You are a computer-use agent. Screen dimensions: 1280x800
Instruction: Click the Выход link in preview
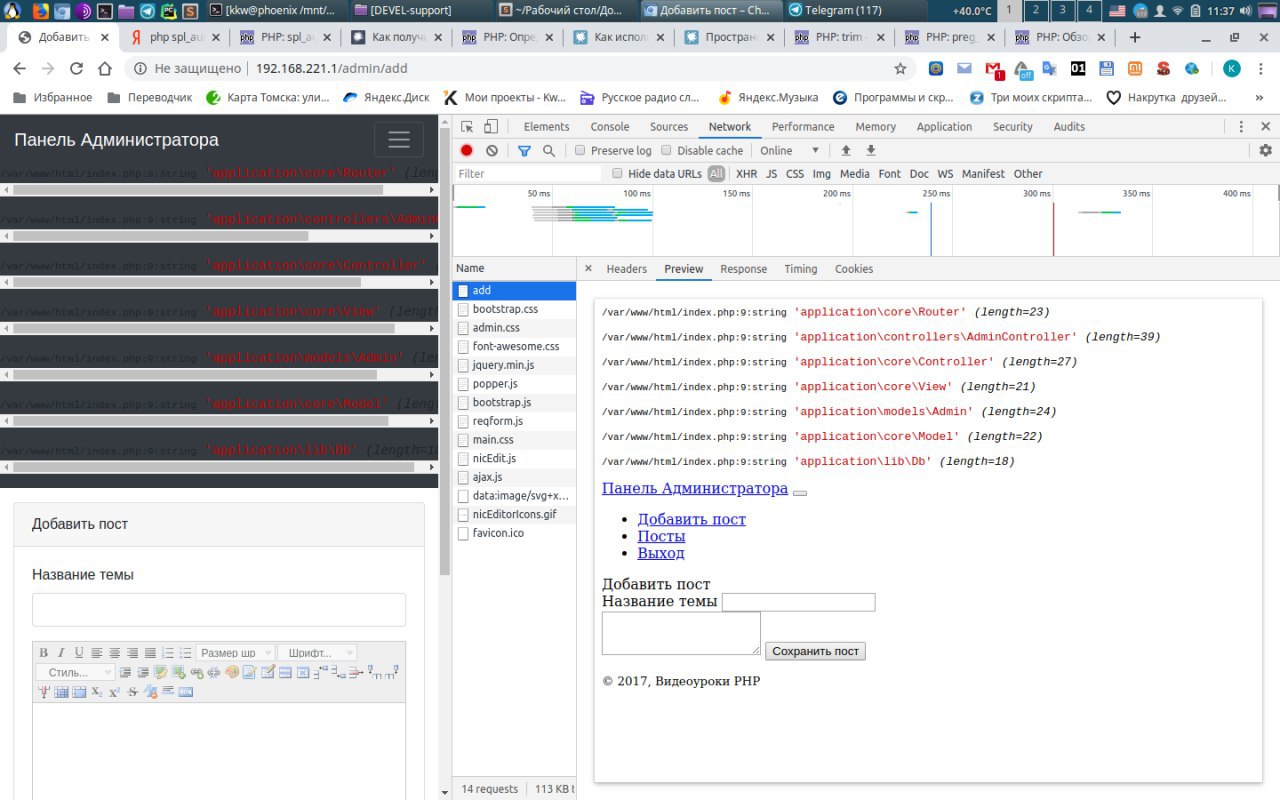pyautogui.click(x=661, y=553)
